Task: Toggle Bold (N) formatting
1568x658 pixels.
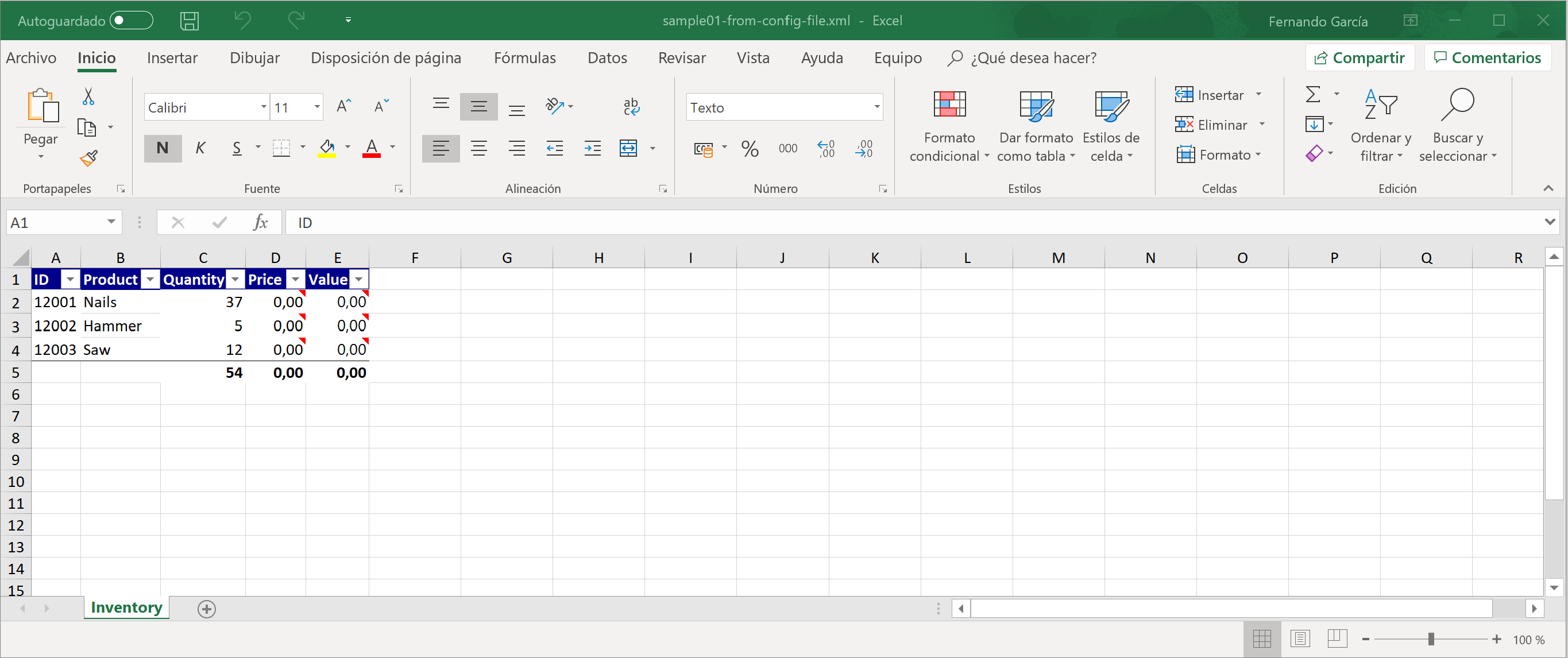Action: coord(163,148)
